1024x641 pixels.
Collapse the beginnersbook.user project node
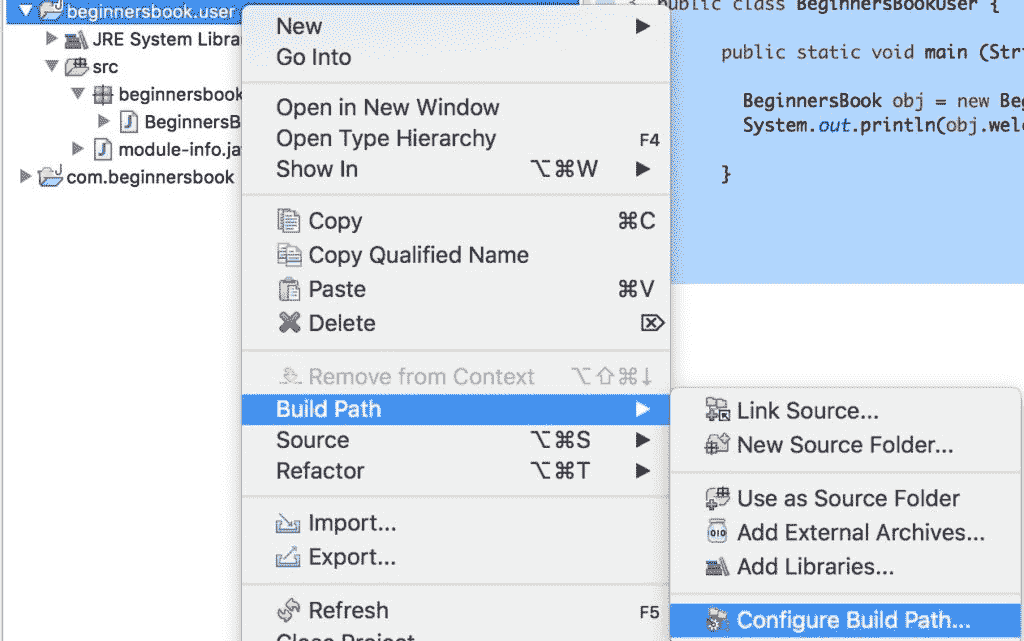(26, 12)
